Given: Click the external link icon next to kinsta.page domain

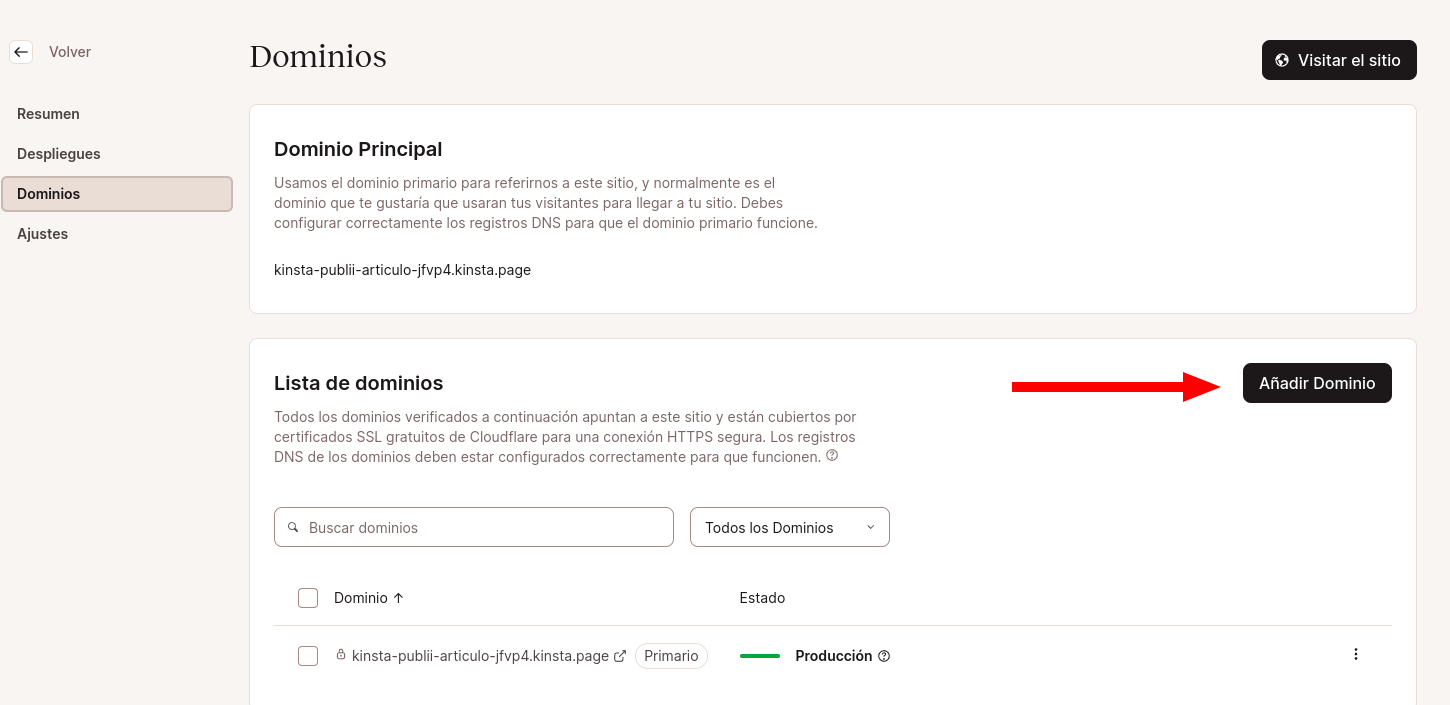Looking at the screenshot, I should click(621, 655).
